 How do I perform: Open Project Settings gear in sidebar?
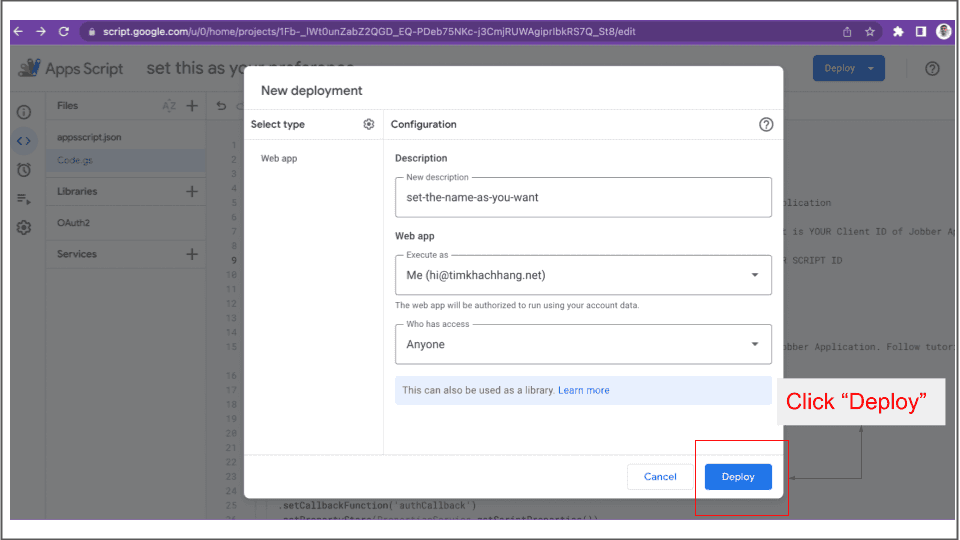point(24,228)
